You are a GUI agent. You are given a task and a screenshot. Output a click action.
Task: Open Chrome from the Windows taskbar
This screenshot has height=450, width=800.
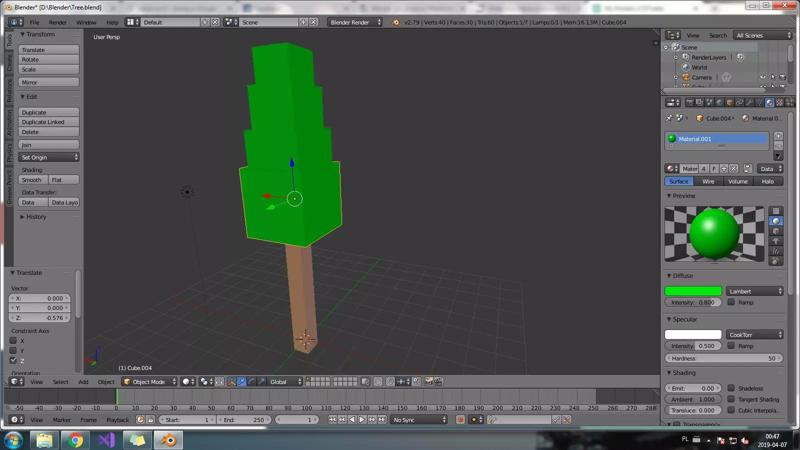[76, 440]
